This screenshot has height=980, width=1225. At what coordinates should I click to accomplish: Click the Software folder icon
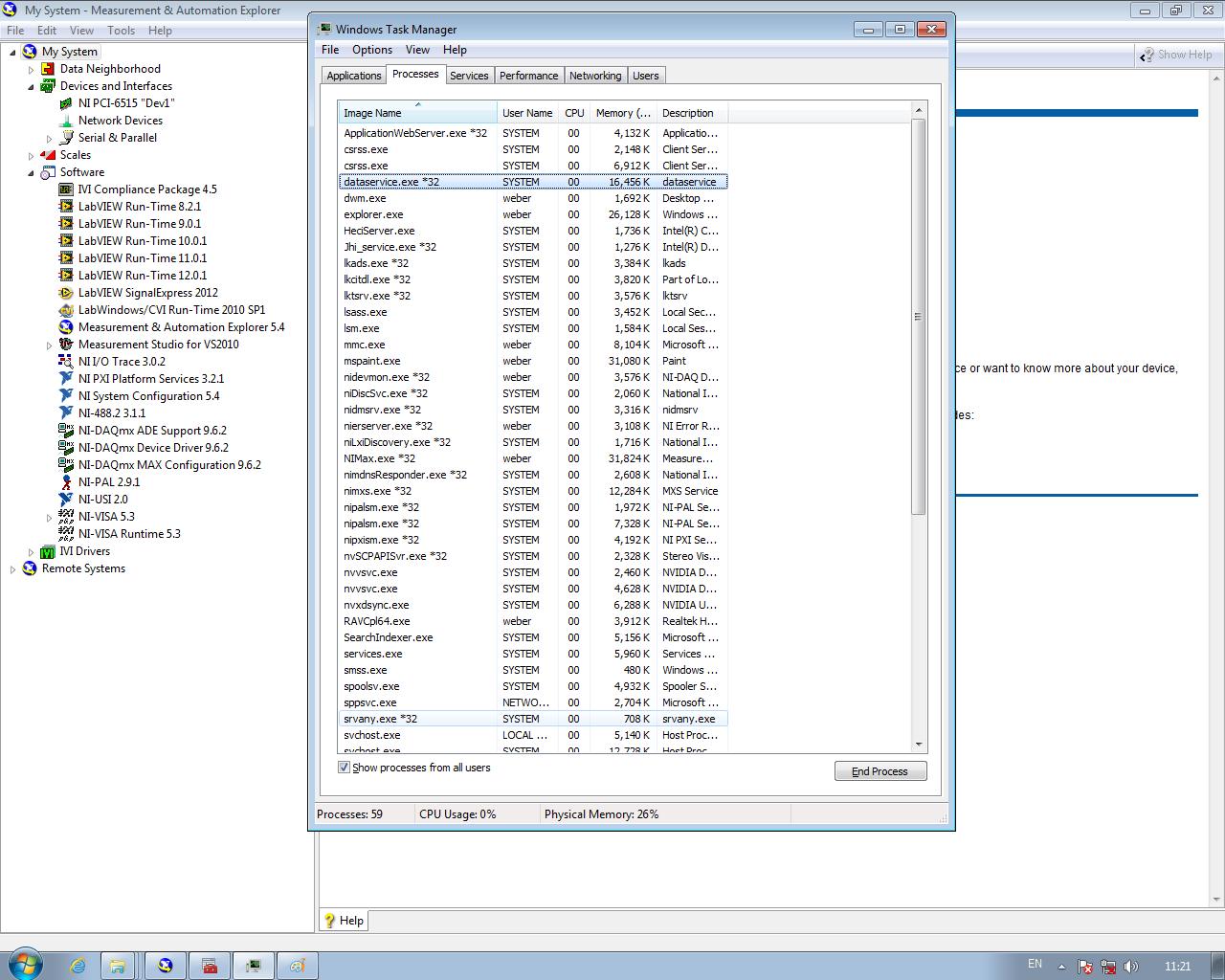[48, 172]
